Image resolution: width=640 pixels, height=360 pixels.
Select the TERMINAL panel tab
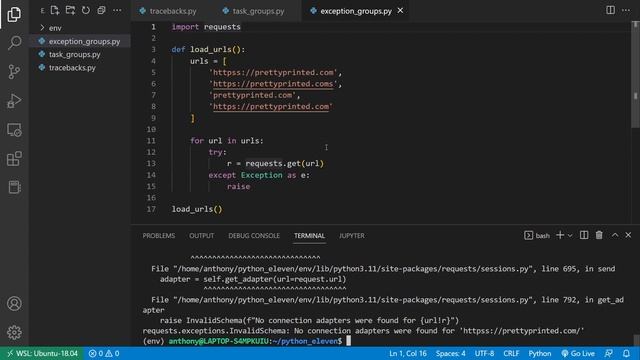tap(309, 236)
